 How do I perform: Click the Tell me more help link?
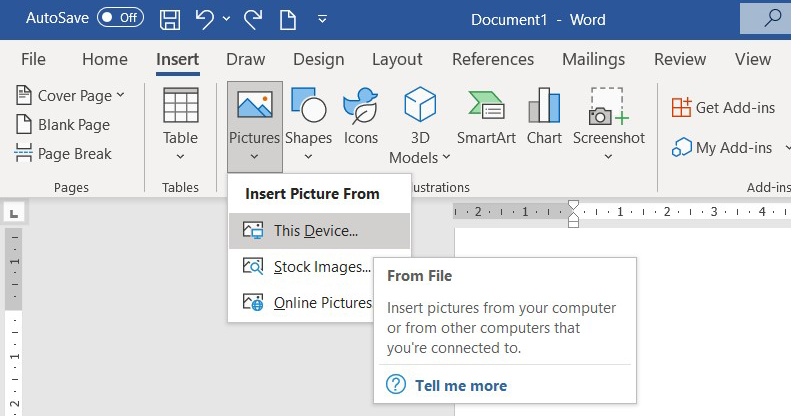tap(461, 386)
